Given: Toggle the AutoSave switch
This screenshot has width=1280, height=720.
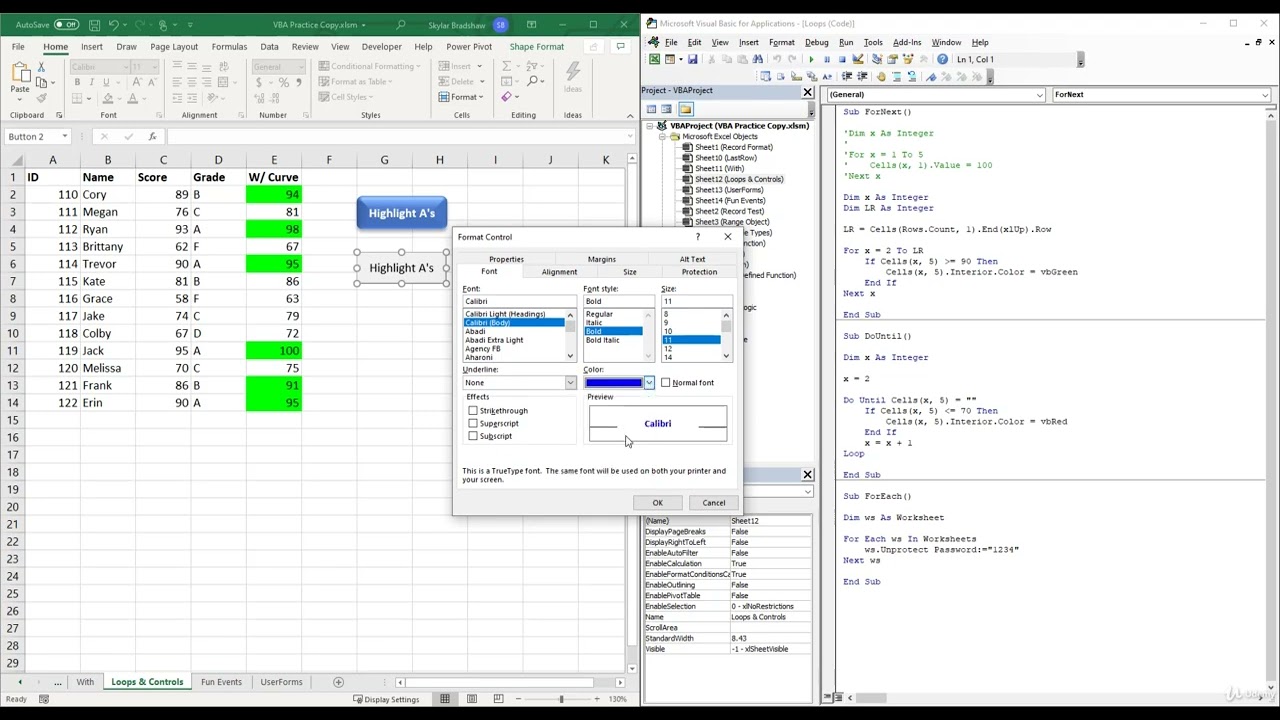Looking at the screenshot, I should tap(66, 25).
